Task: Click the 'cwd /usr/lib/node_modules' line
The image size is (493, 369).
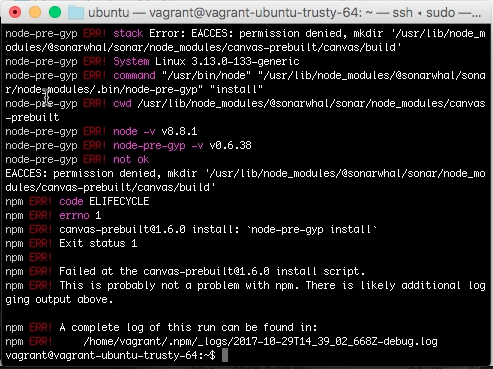Action: [245, 103]
